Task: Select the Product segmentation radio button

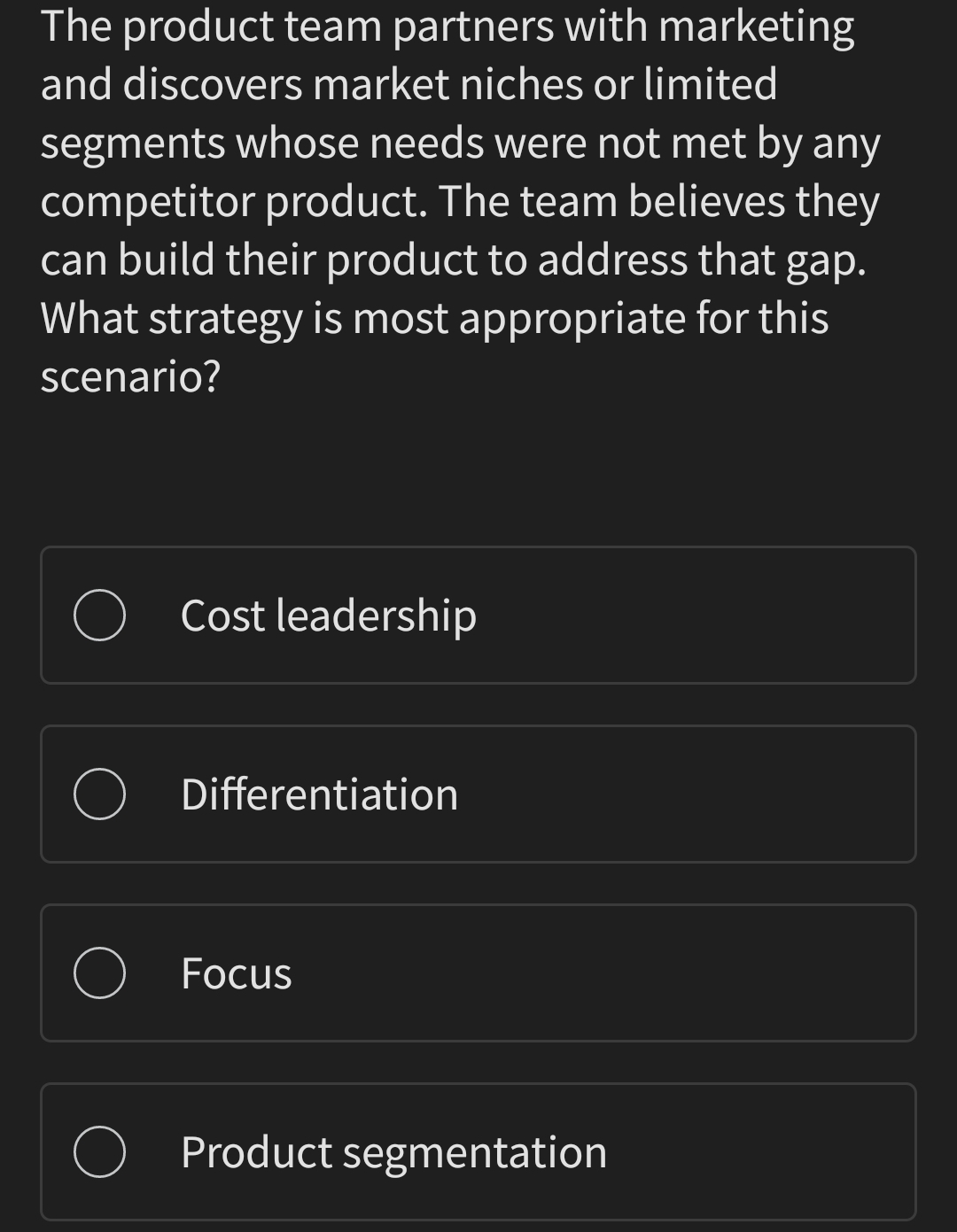Action: point(100,1152)
